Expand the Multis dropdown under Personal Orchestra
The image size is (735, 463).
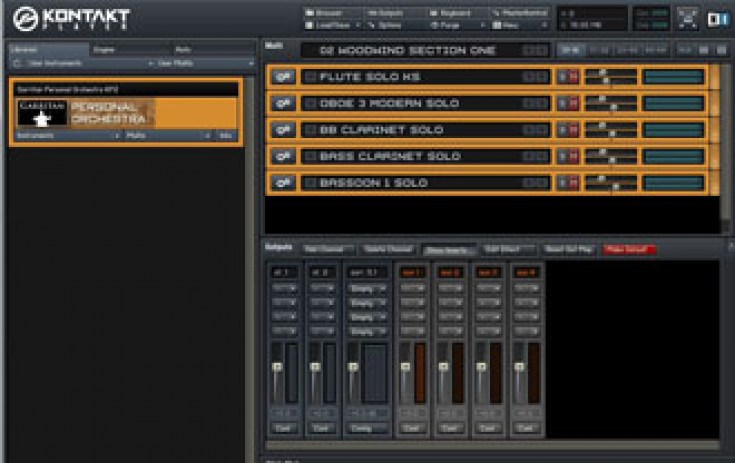[168, 135]
